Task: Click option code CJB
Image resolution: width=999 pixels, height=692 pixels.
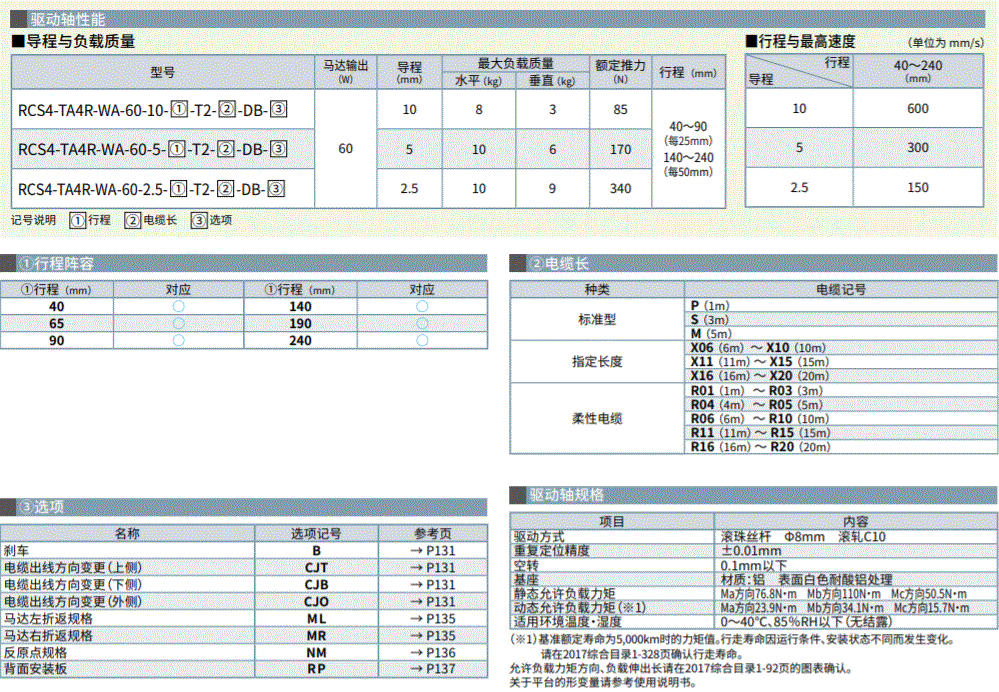Action: tap(317, 585)
